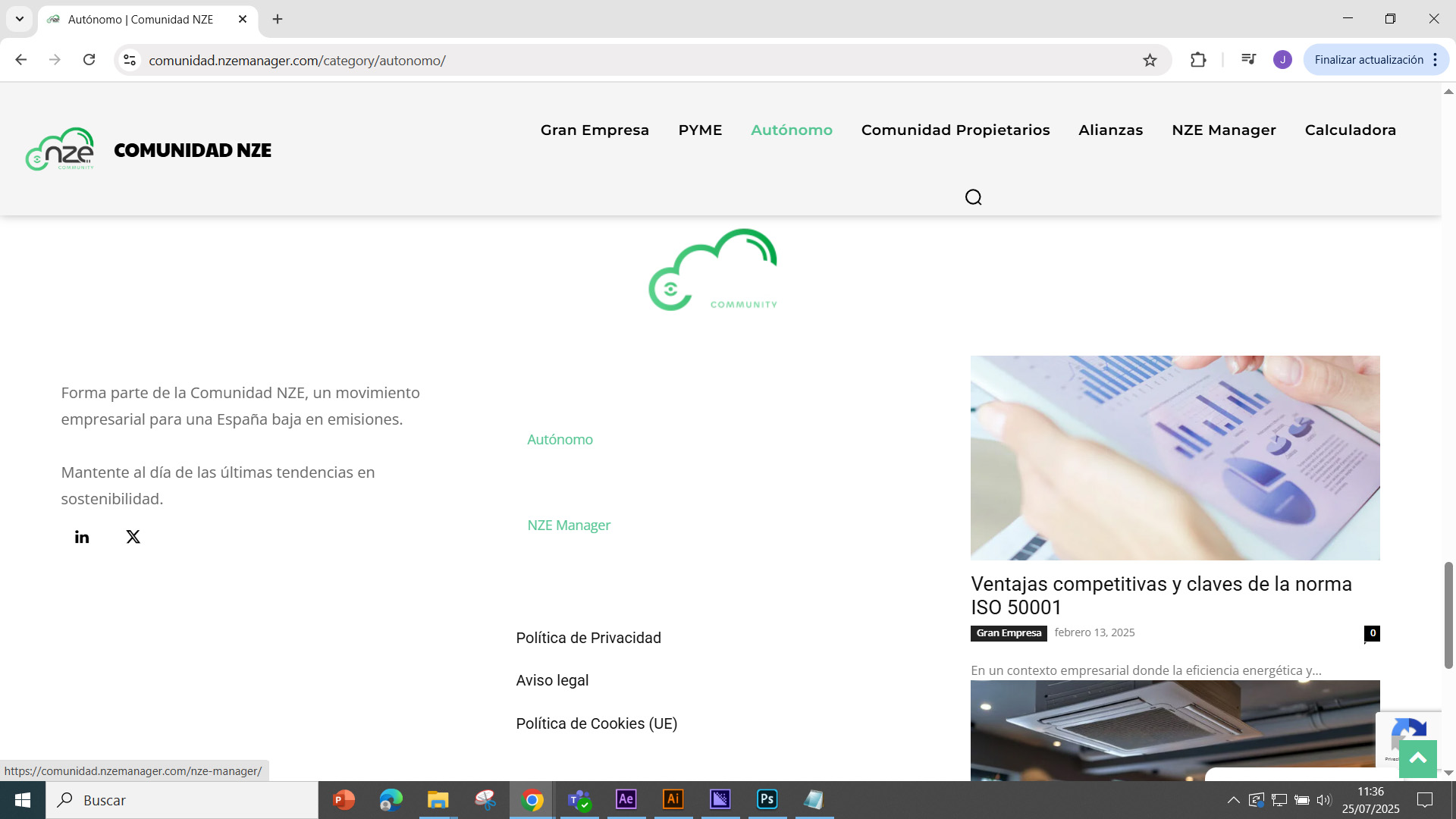Open the Autónomo footer link

[560, 440]
